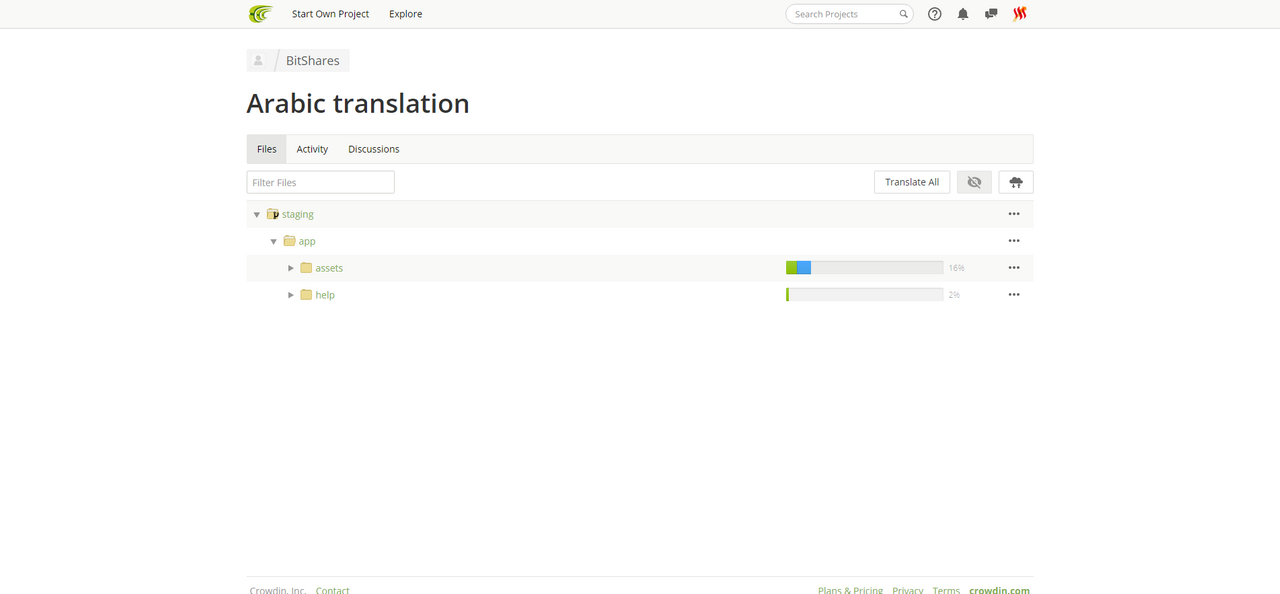Open the staging branch link
This screenshot has height=594, width=1280.
pyautogui.click(x=298, y=214)
